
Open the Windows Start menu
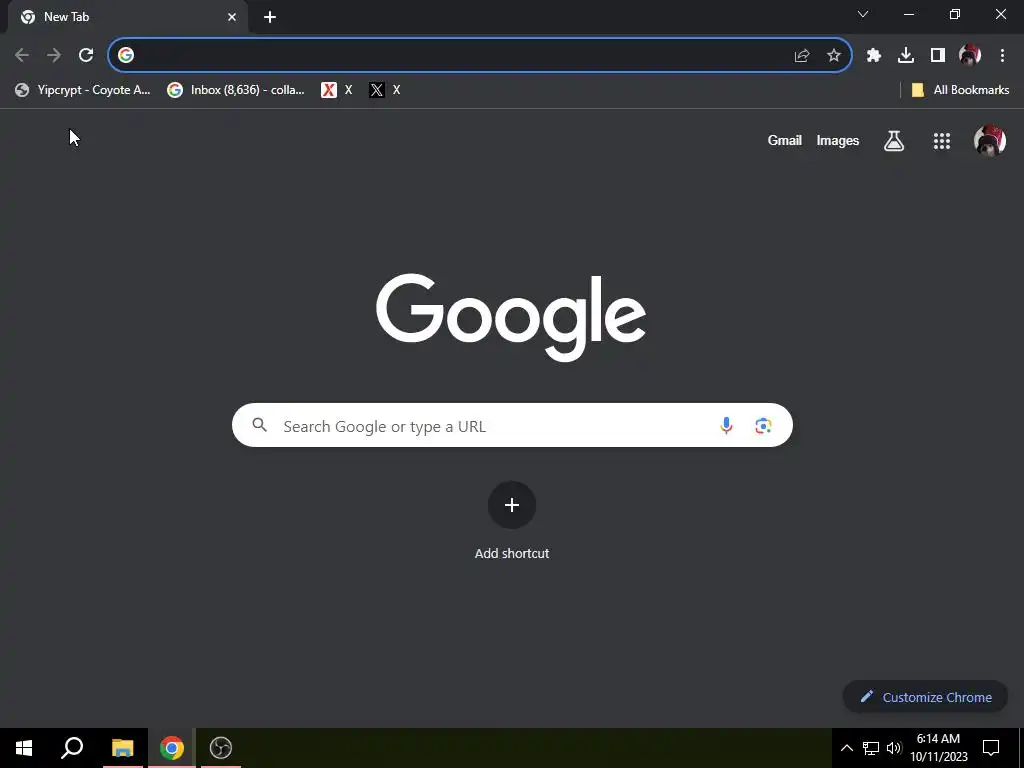click(x=24, y=748)
